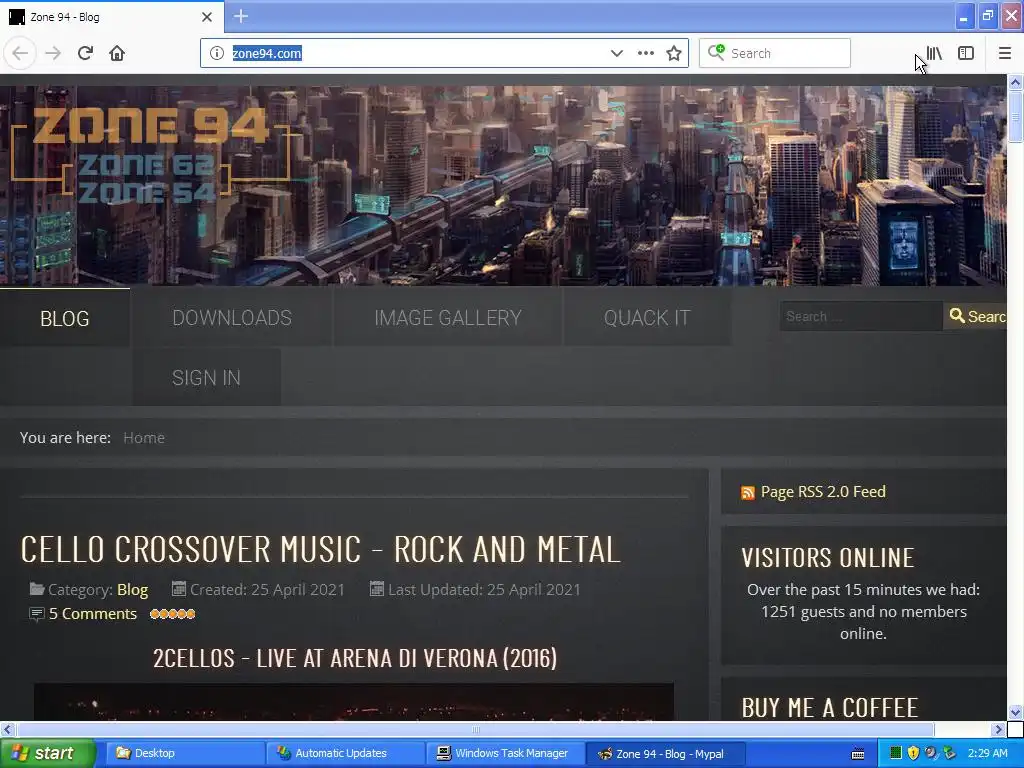Toggle the sidebar panel icon
Screen dimensions: 1024x768
click(966, 53)
